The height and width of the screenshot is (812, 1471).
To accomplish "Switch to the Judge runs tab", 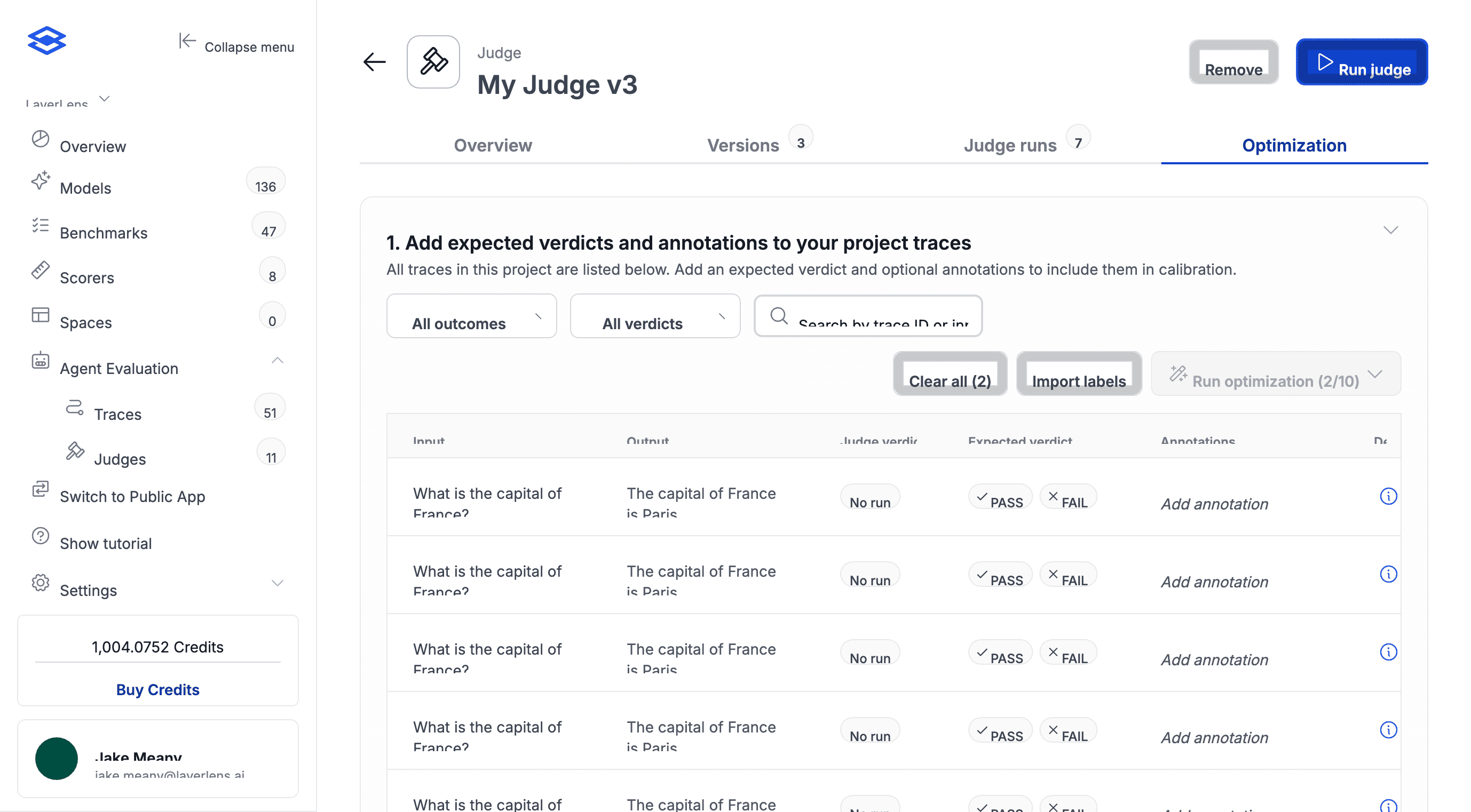I will [x=1010, y=145].
